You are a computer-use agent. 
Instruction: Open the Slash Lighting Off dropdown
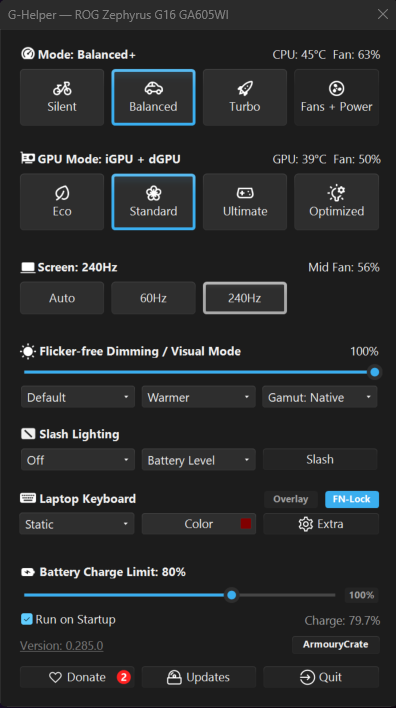click(x=78, y=460)
